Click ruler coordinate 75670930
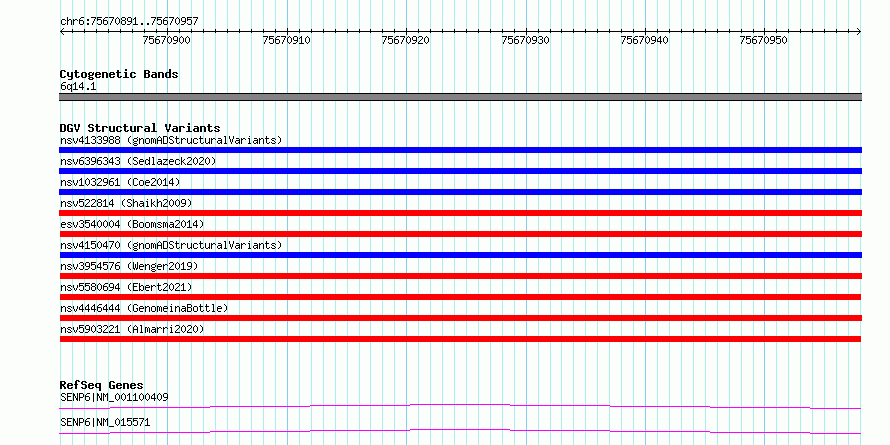The height and width of the screenshot is (445, 890). pos(526,40)
